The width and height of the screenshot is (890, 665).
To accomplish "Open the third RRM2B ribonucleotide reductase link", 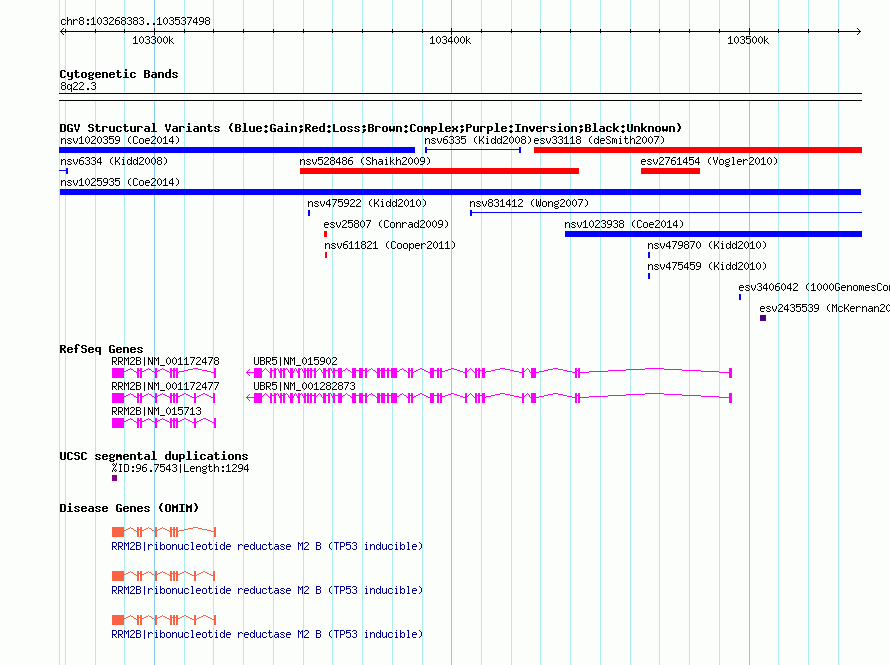I will 267,634.
